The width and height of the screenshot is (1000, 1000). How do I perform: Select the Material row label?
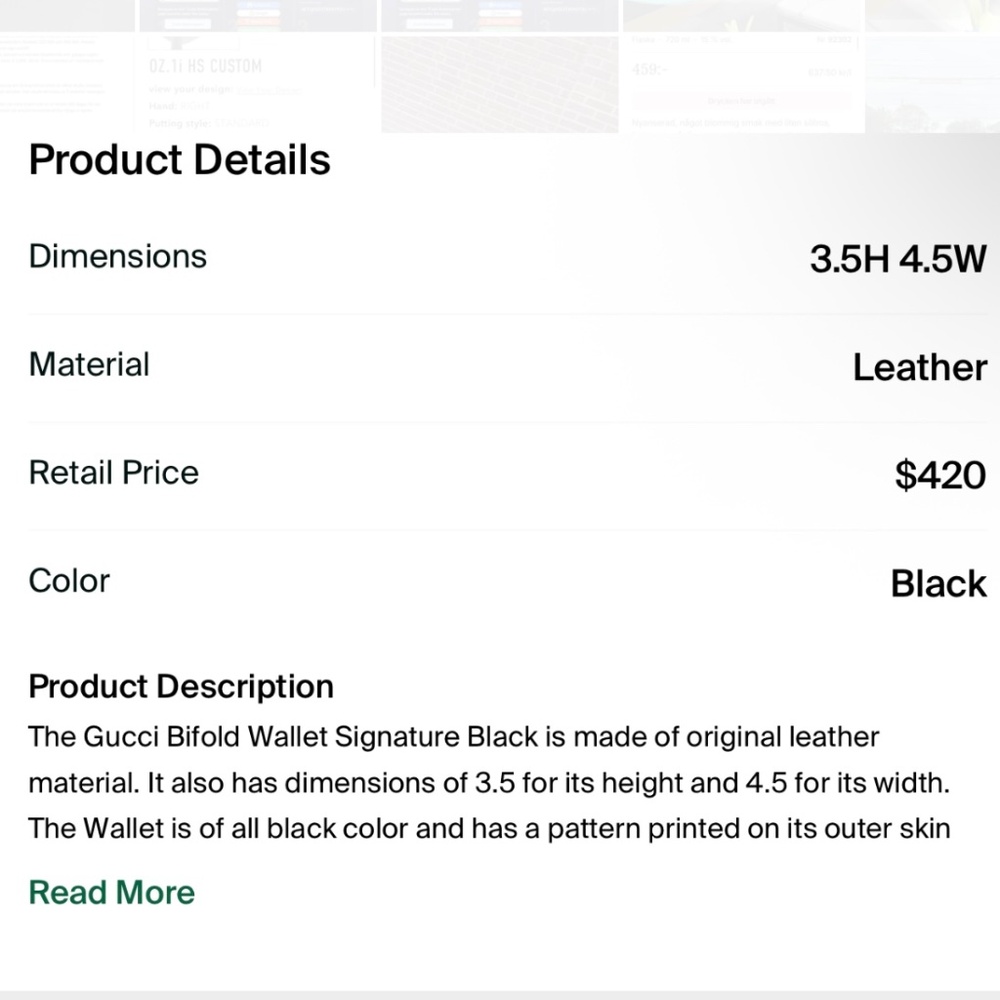(x=89, y=364)
